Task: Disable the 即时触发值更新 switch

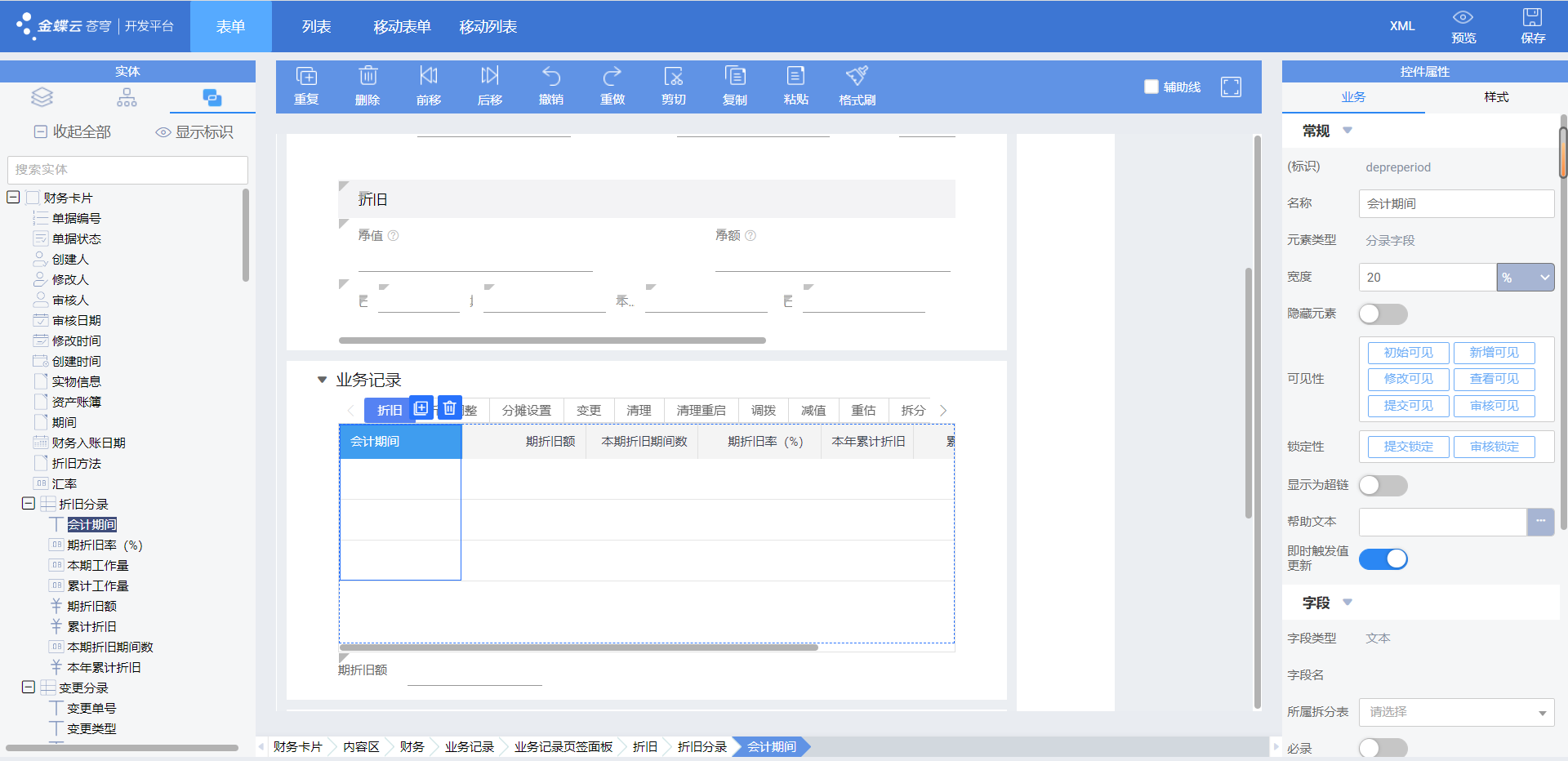Action: point(1383,559)
